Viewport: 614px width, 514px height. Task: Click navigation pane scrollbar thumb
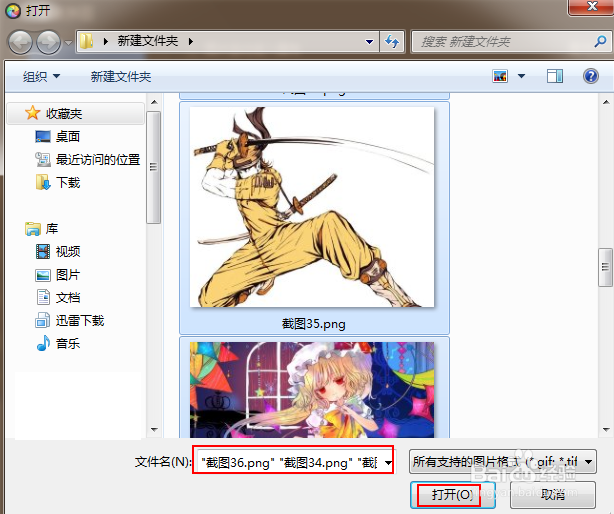(x=154, y=167)
